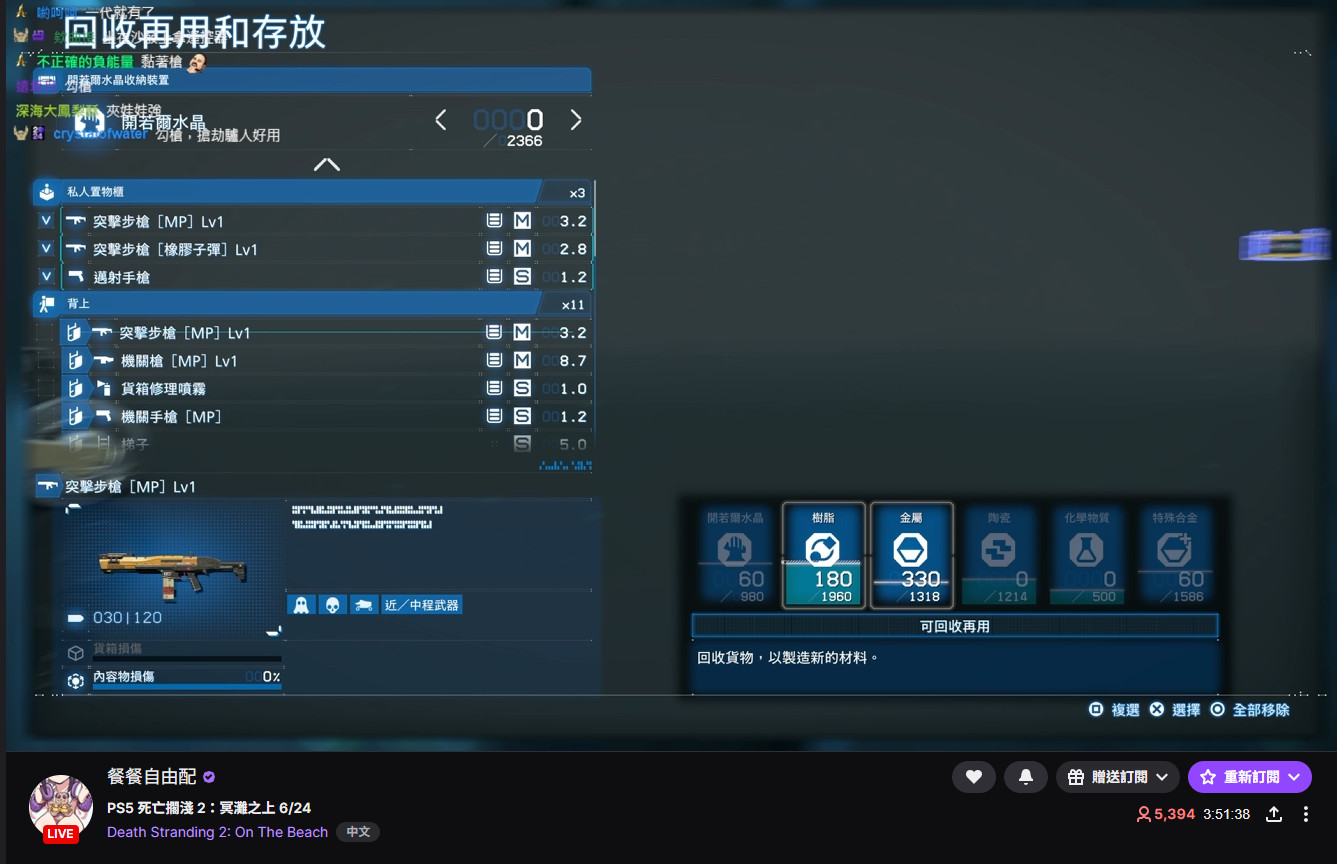Expand the 贈送訂閱 dropdown arrow
This screenshot has width=1337, height=864.
tap(1162, 777)
